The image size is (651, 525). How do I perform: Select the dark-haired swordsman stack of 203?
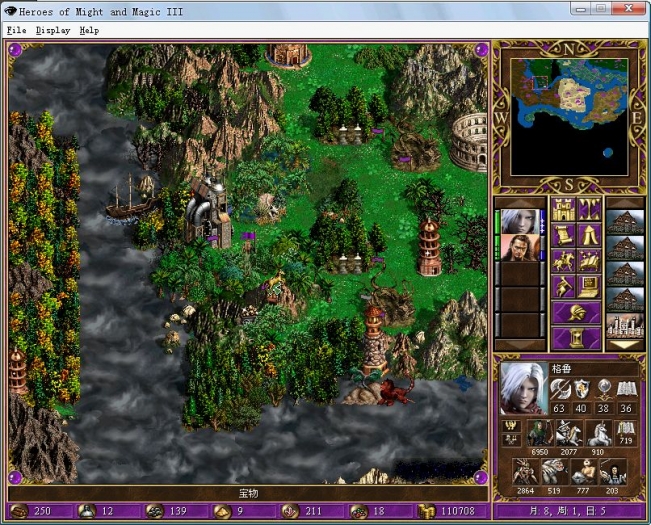click(x=612, y=472)
